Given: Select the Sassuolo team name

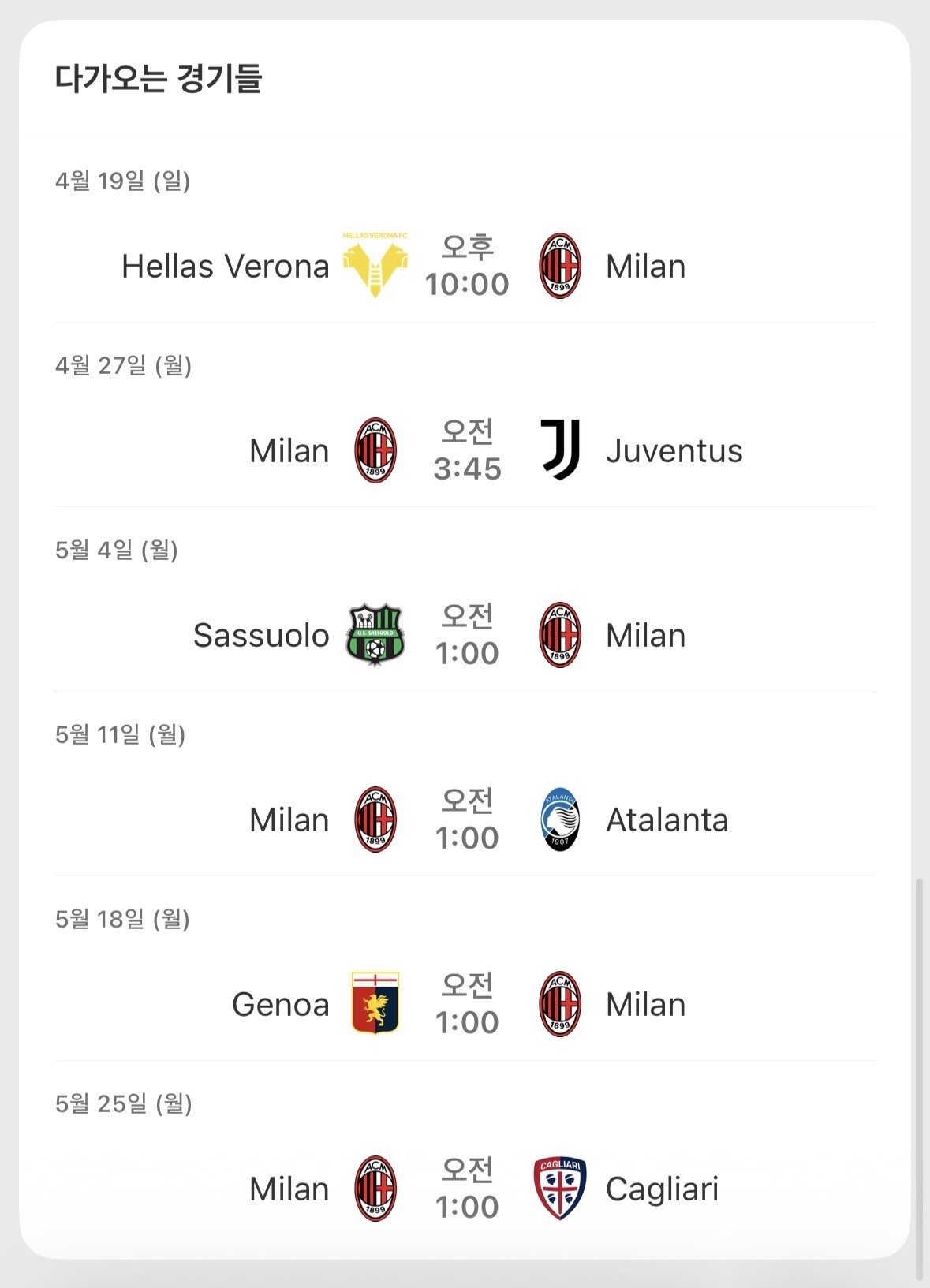Looking at the screenshot, I should click(261, 636).
